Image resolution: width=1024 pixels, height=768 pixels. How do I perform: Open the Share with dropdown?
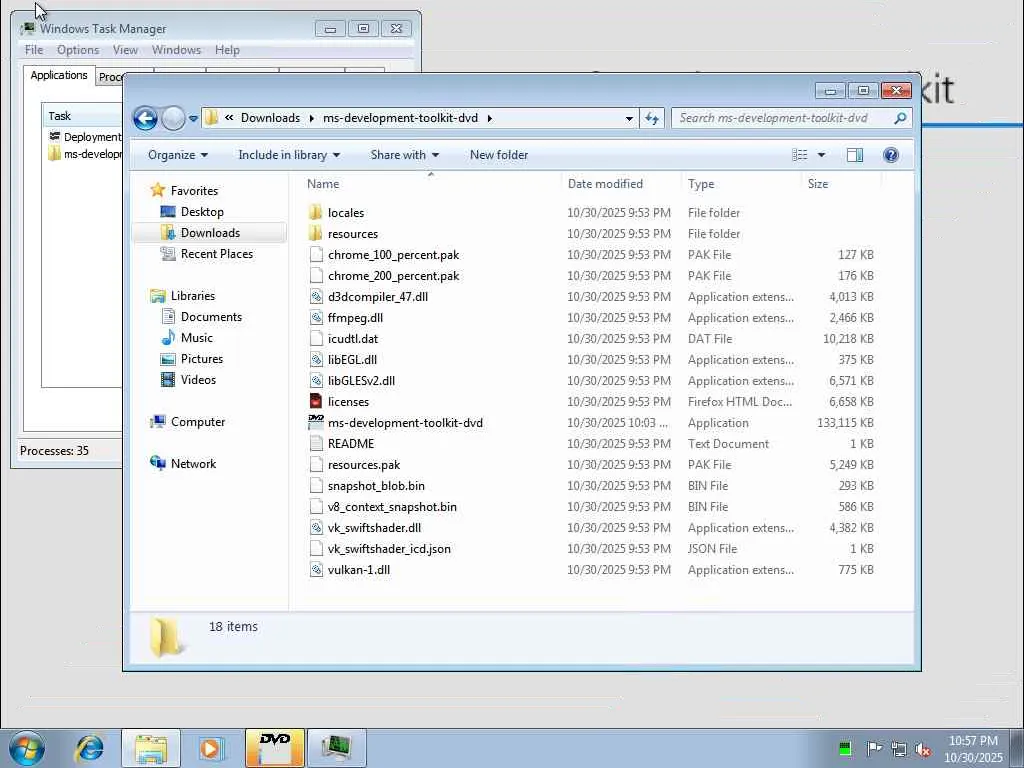click(x=405, y=155)
